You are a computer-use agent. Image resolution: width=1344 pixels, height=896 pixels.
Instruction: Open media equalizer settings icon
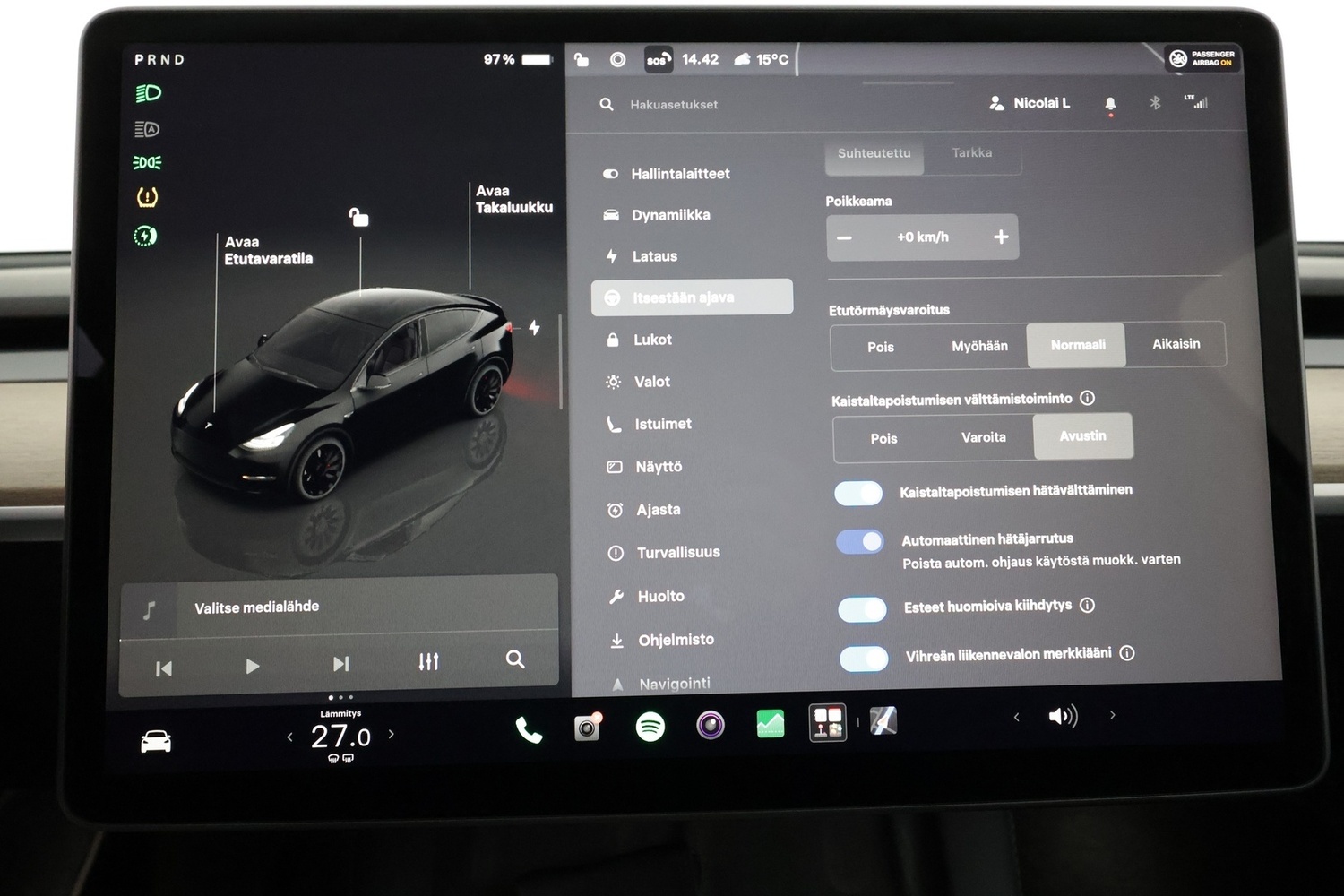(x=429, y=662)
